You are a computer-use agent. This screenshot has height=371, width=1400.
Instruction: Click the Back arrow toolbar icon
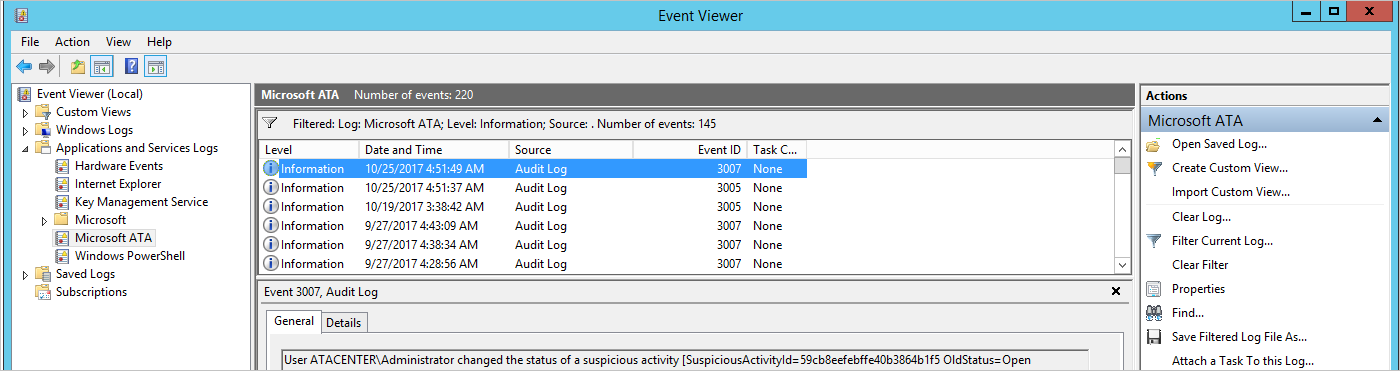click(24, 67)
